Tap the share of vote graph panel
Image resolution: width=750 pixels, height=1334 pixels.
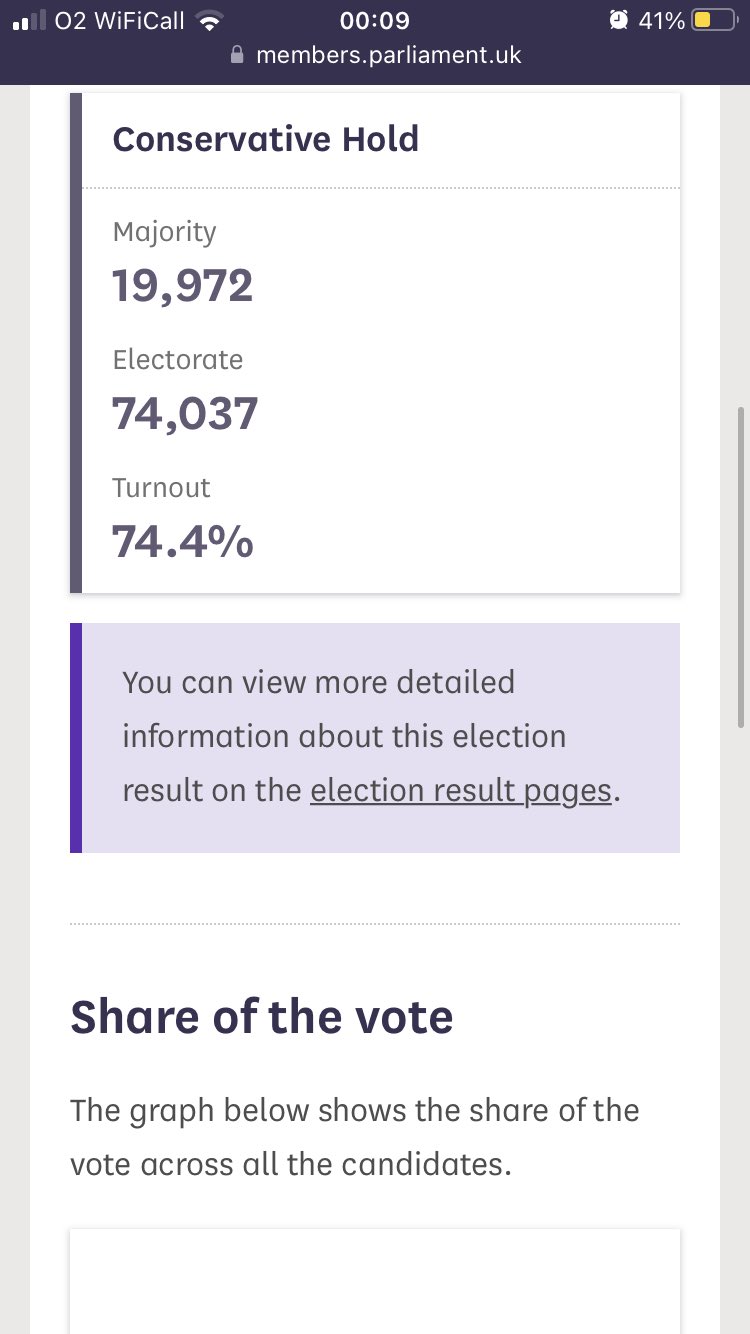coord(375,1281)
